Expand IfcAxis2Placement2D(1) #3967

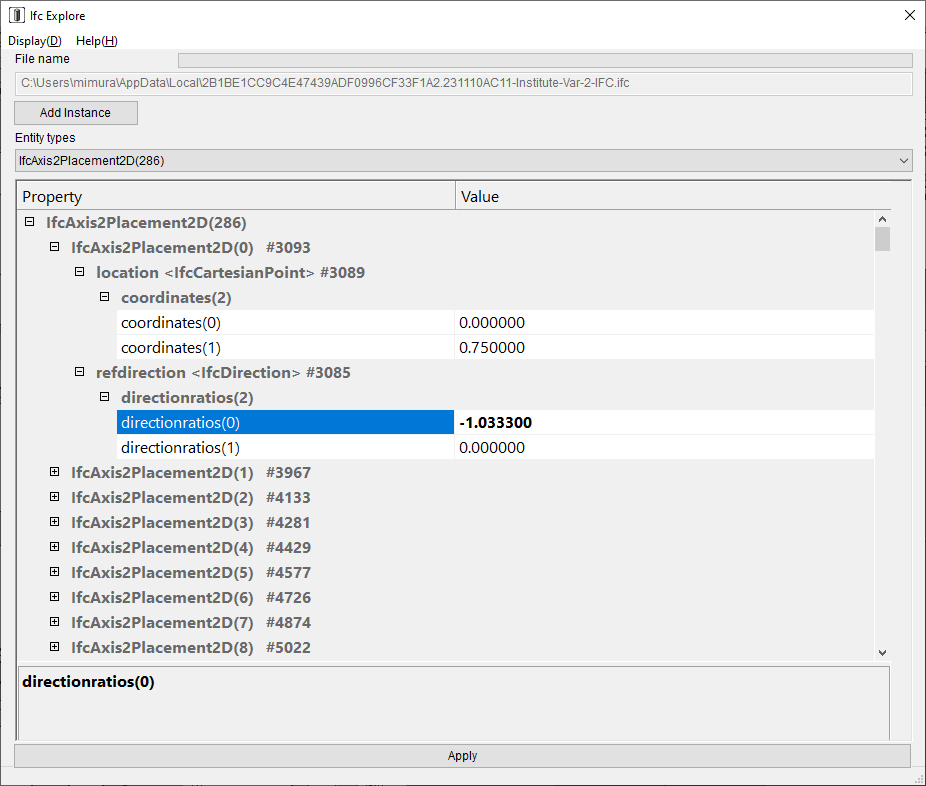54,472
